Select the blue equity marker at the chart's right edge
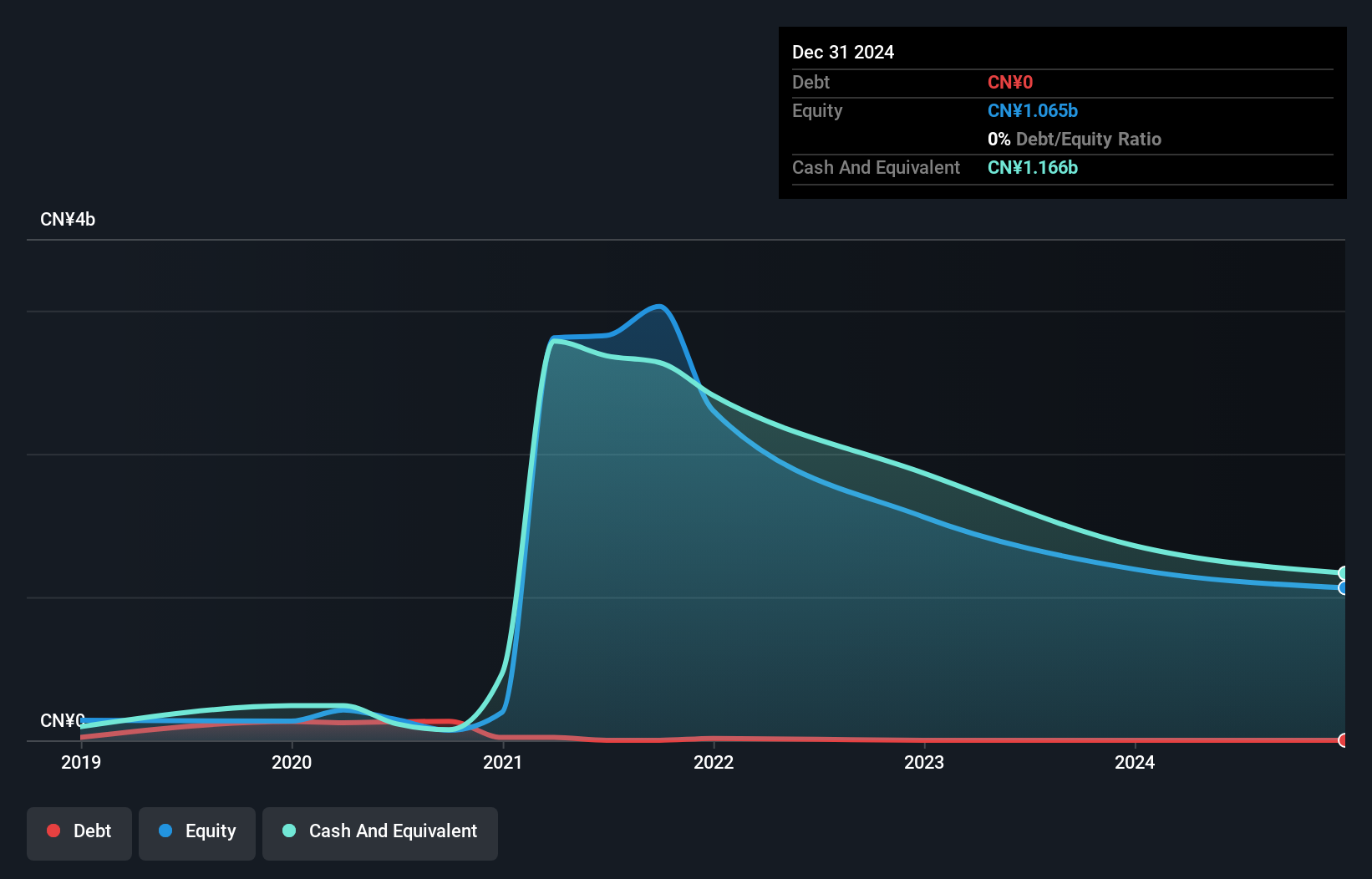The image size is (1372, 879). (x=1343, y=587)
